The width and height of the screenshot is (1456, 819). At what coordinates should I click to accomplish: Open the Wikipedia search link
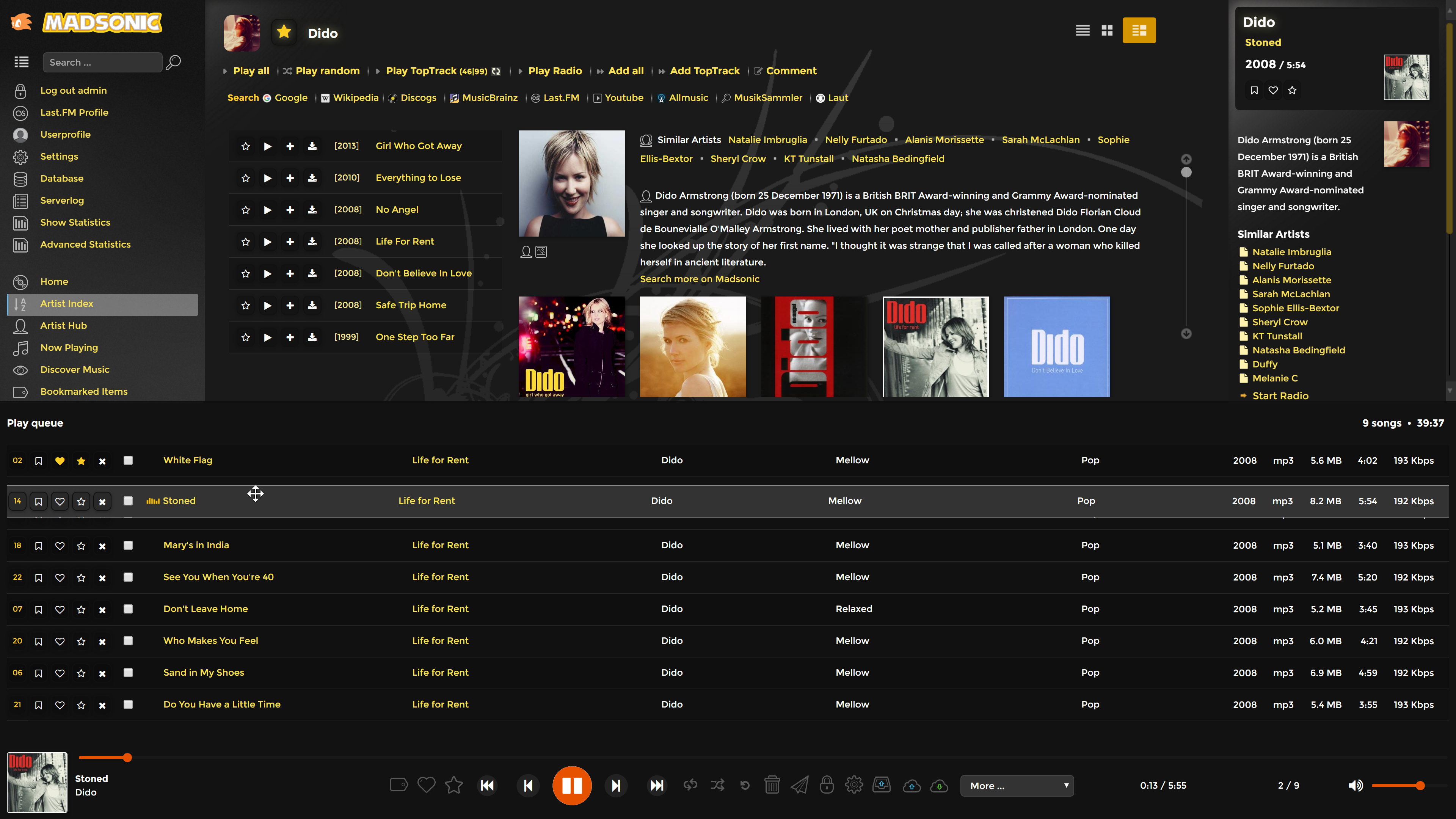[x=356, y=98]
